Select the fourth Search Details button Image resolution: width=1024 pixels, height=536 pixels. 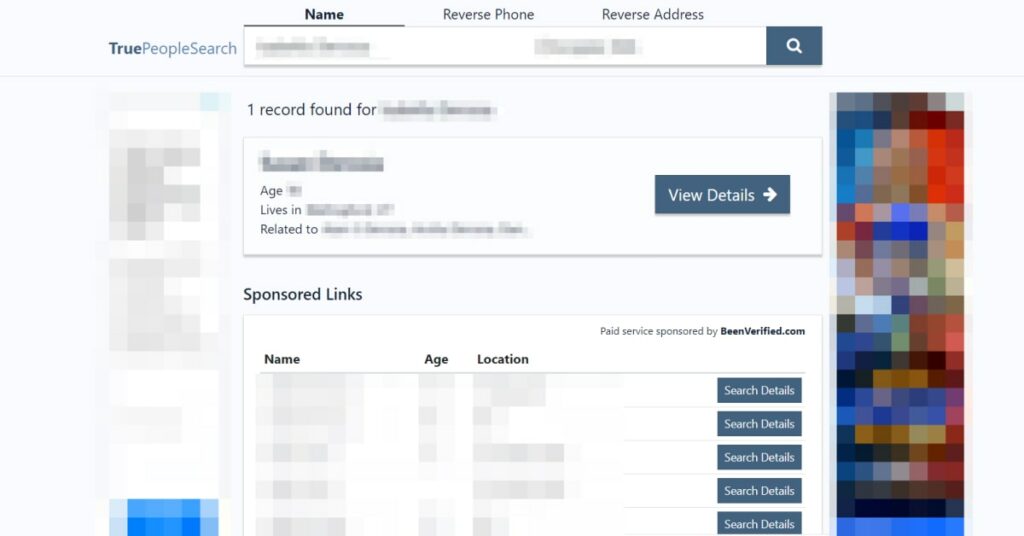(x=759, y=491)
